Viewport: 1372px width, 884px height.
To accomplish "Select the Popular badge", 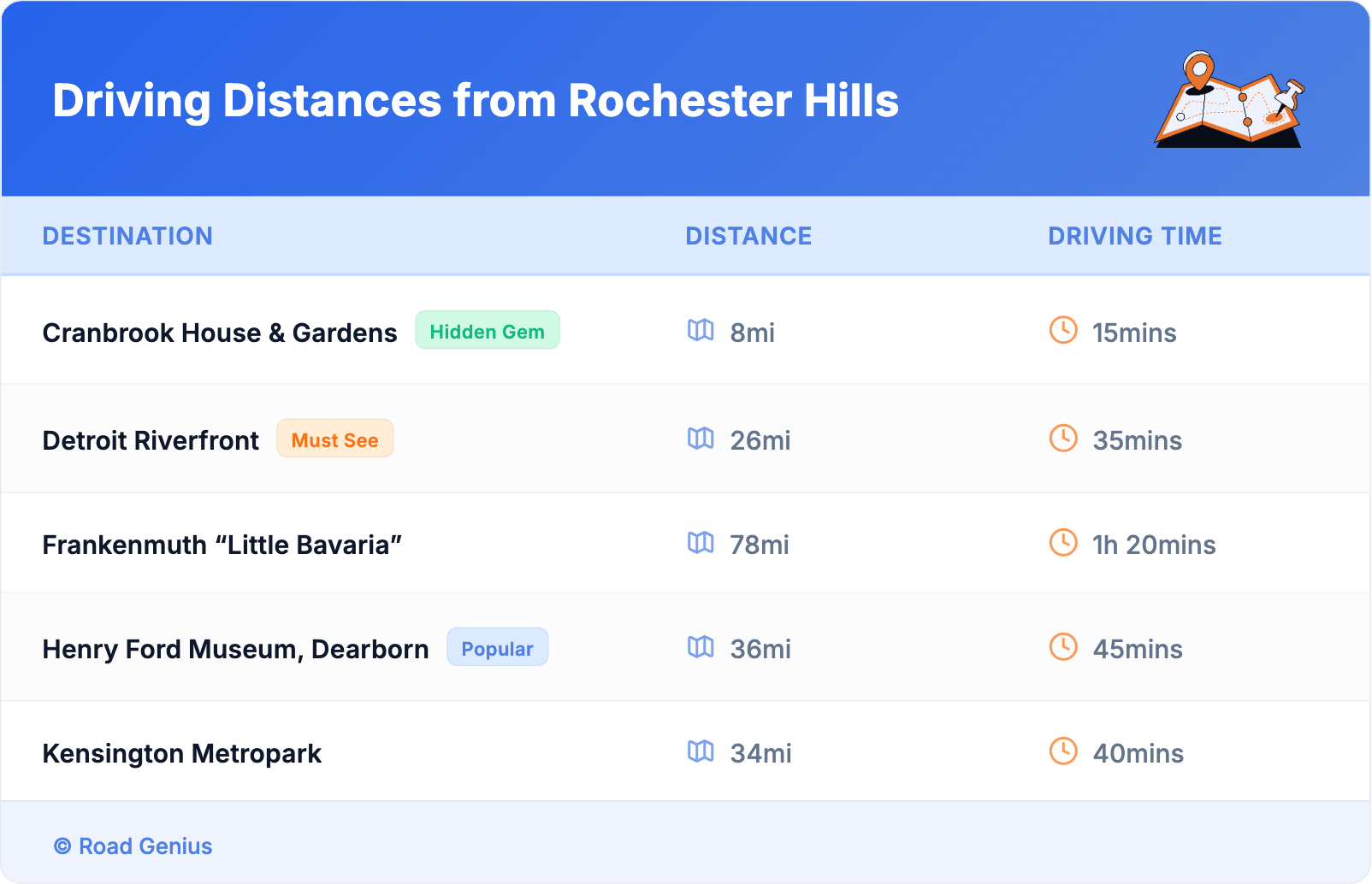I will tap(497, 648).
